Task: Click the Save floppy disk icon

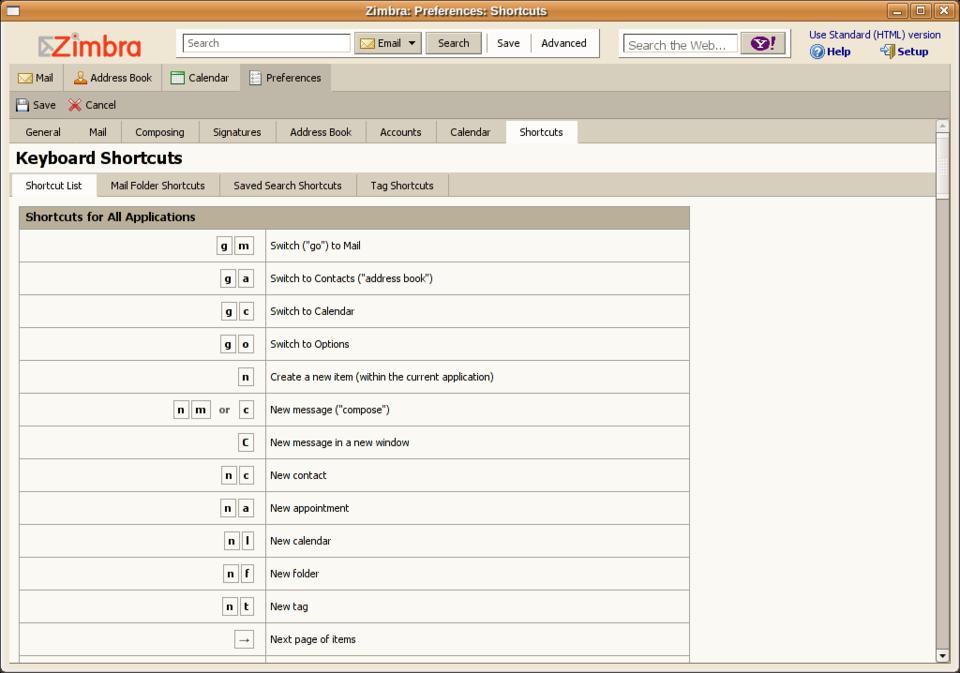Action: point(22,105)
